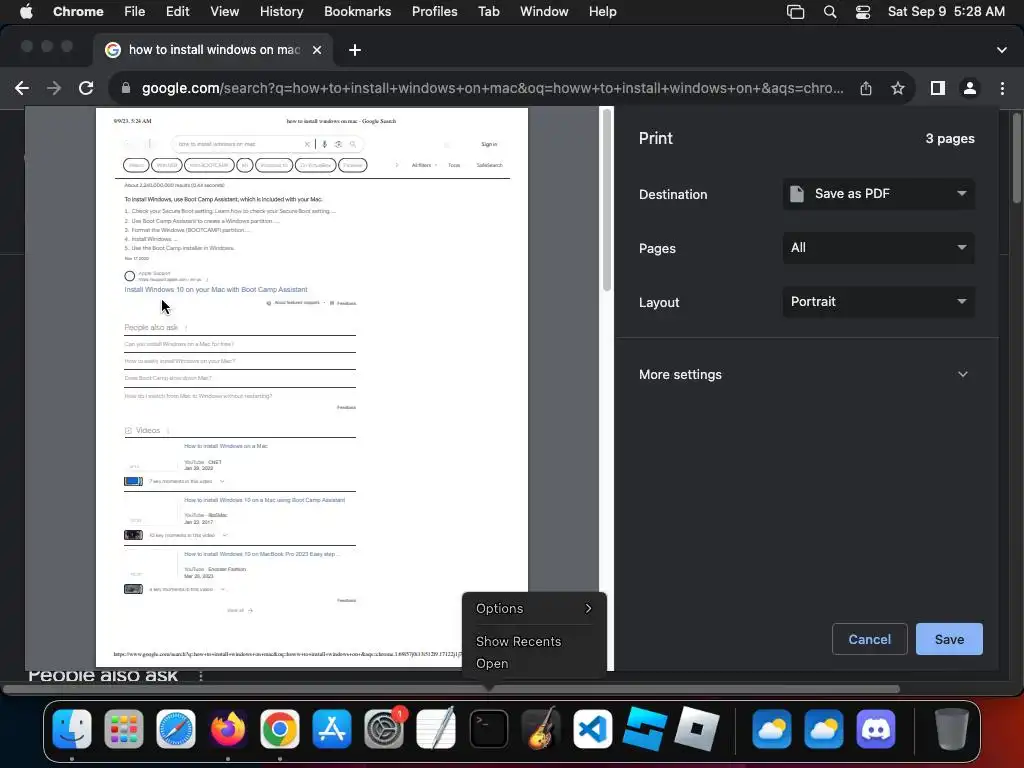This screenshot has width=1024, height=768.
Task: Open Terminal dock icon
Action: (x=488, y=729)
